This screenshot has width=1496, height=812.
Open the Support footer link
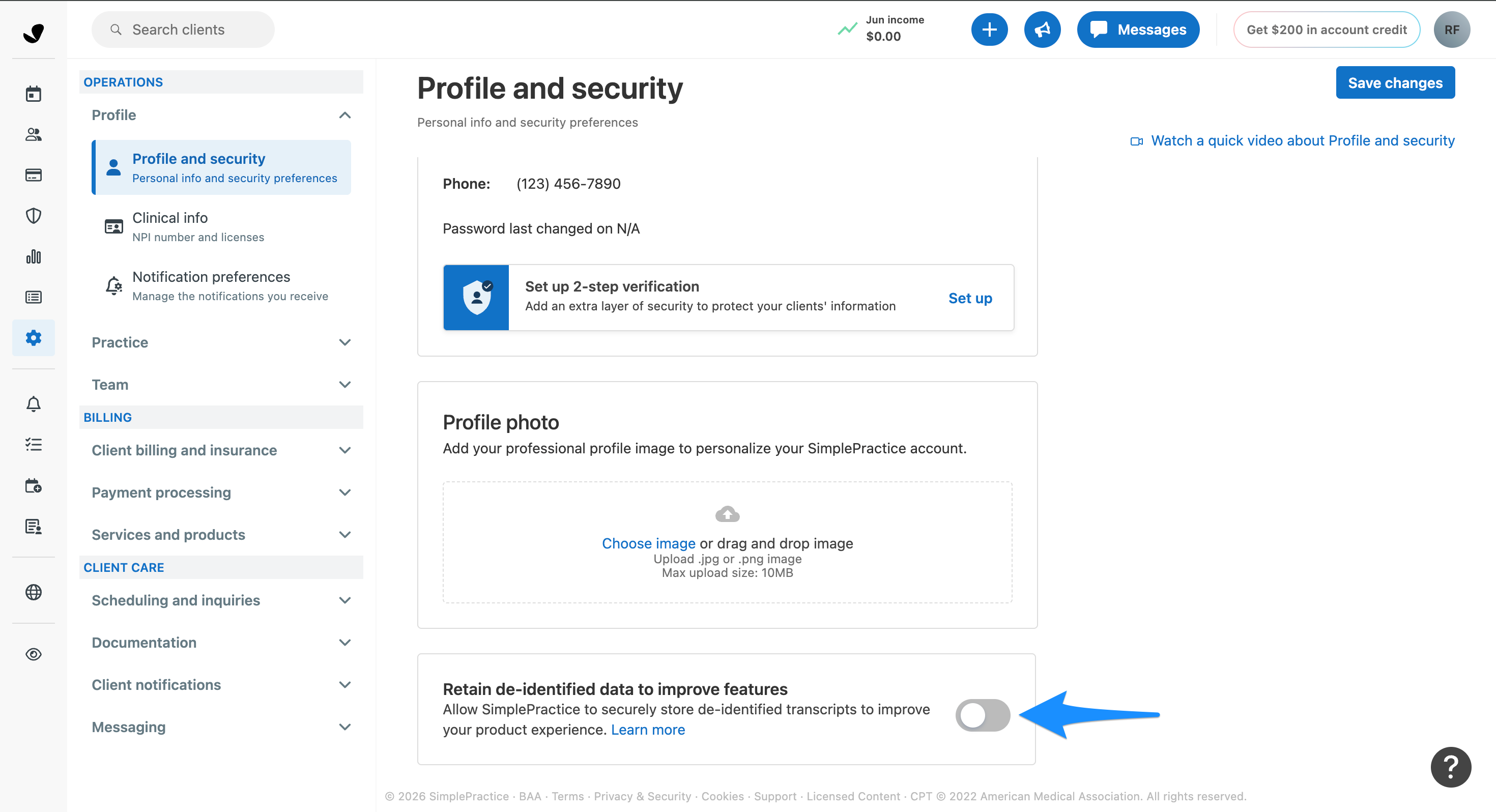(774, 796)
